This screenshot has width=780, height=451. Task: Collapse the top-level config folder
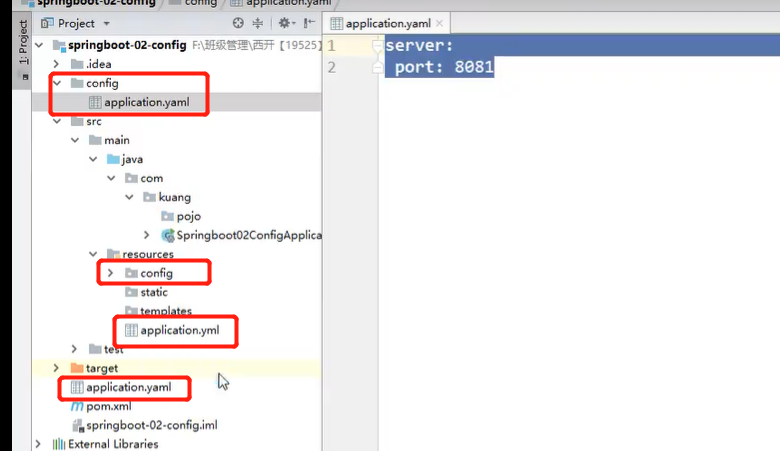click(x=57, y=83)
